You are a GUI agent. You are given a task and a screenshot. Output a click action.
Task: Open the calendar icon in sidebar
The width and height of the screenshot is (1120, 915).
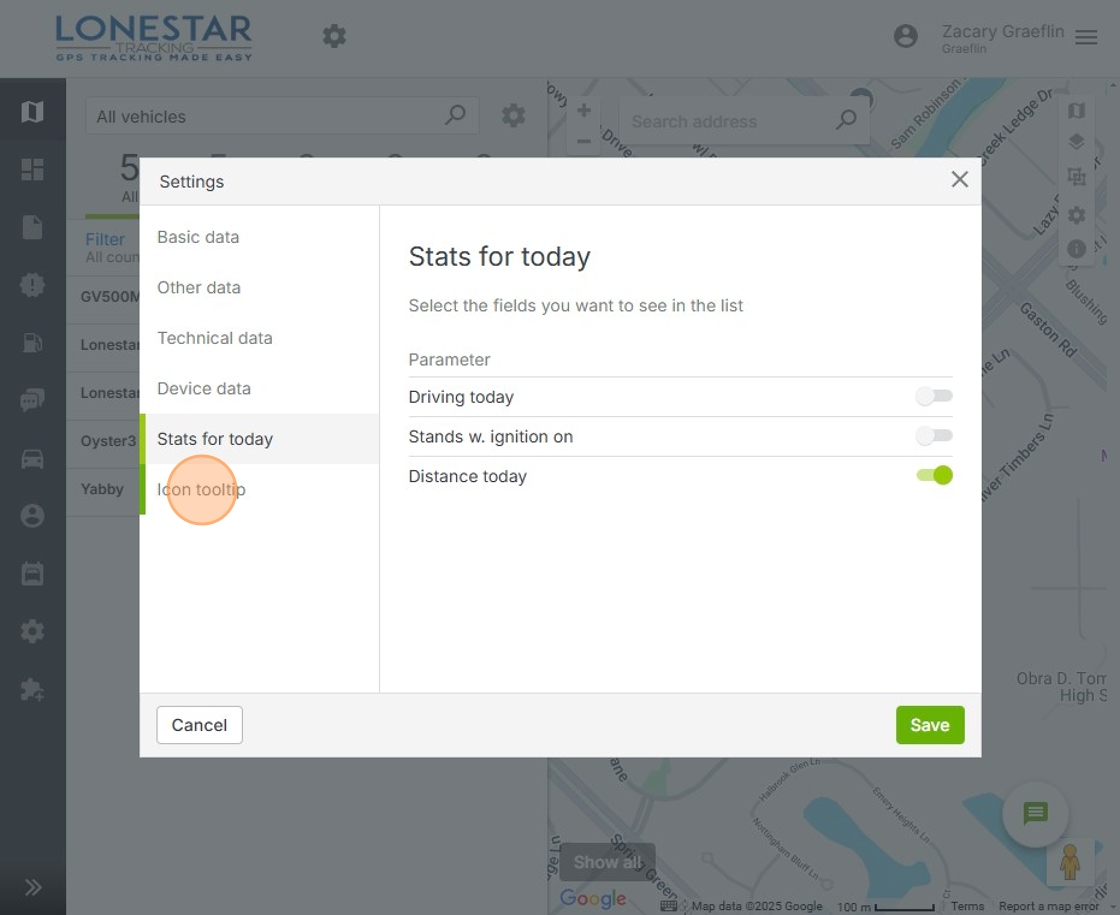point(32,574)
